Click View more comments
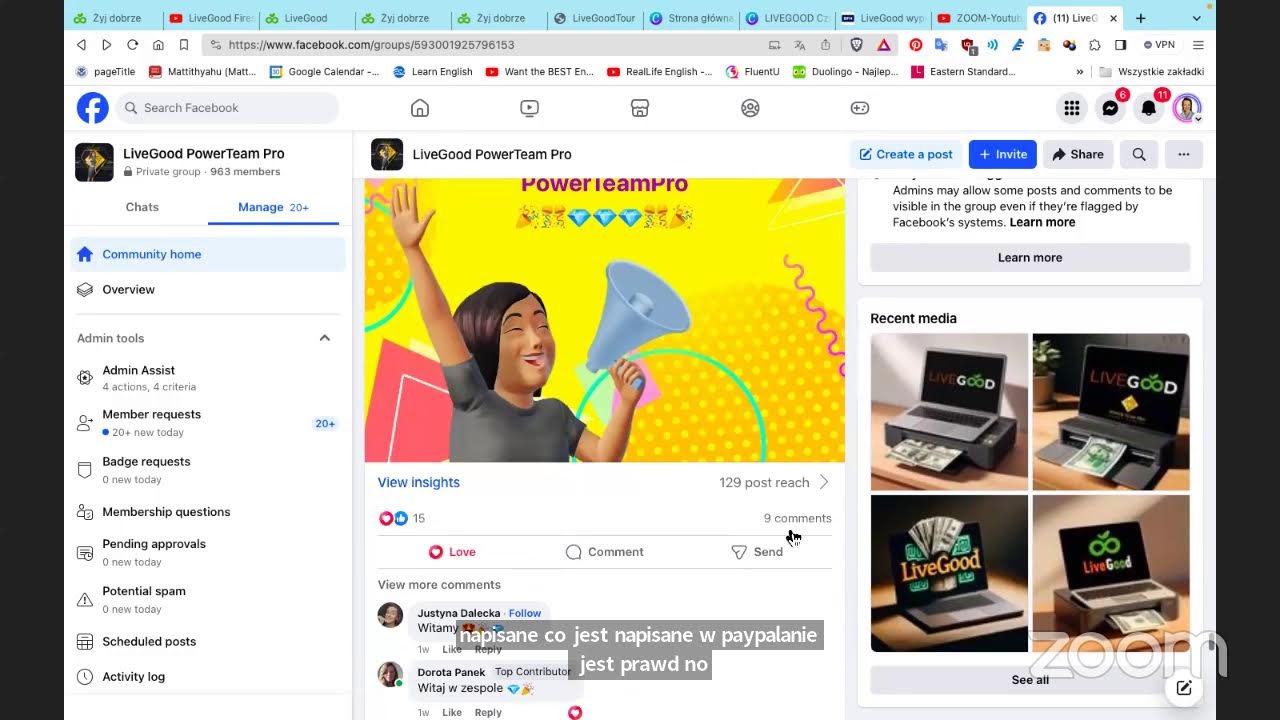1280x720 pixels. [x=439, y=585]
